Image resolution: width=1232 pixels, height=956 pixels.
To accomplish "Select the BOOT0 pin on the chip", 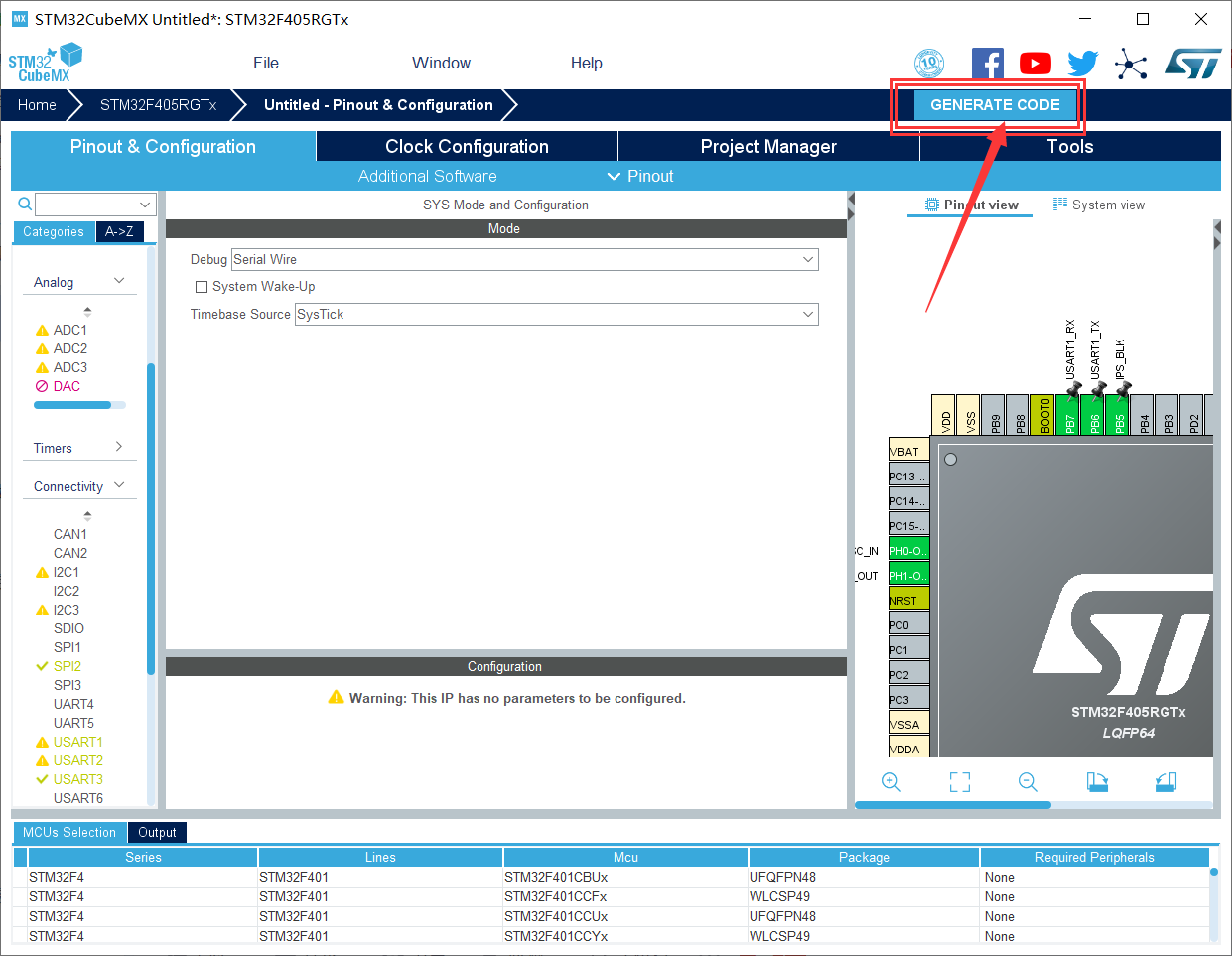I will click(x=1042, y=414).
